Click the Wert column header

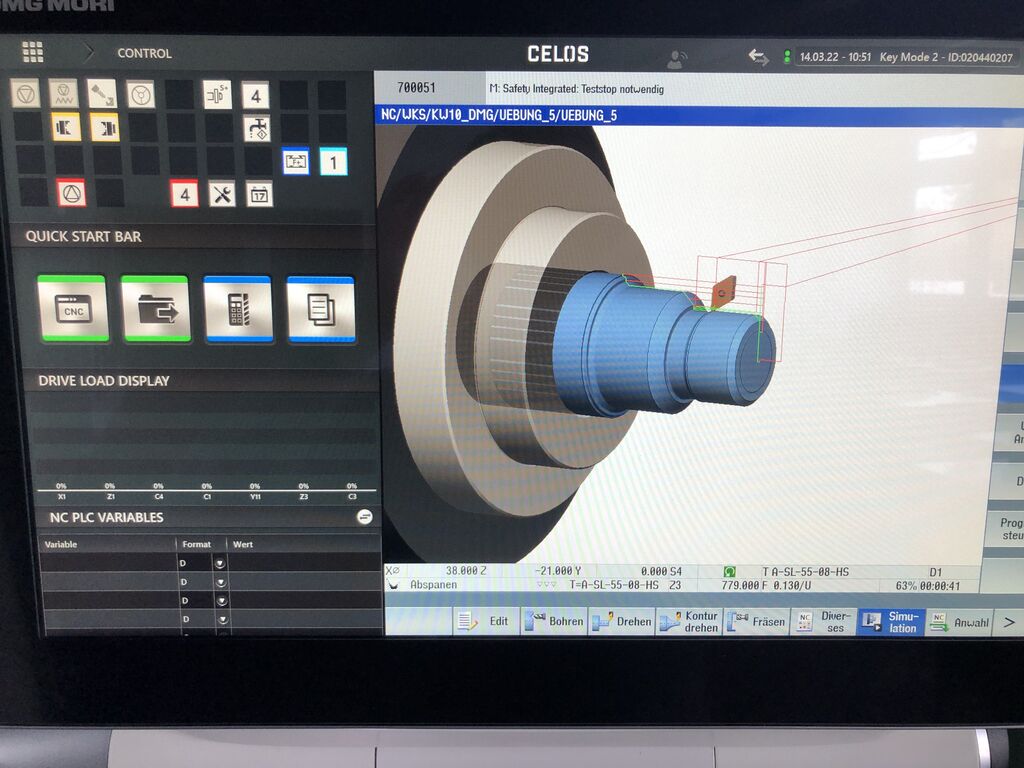coord(243,544)
